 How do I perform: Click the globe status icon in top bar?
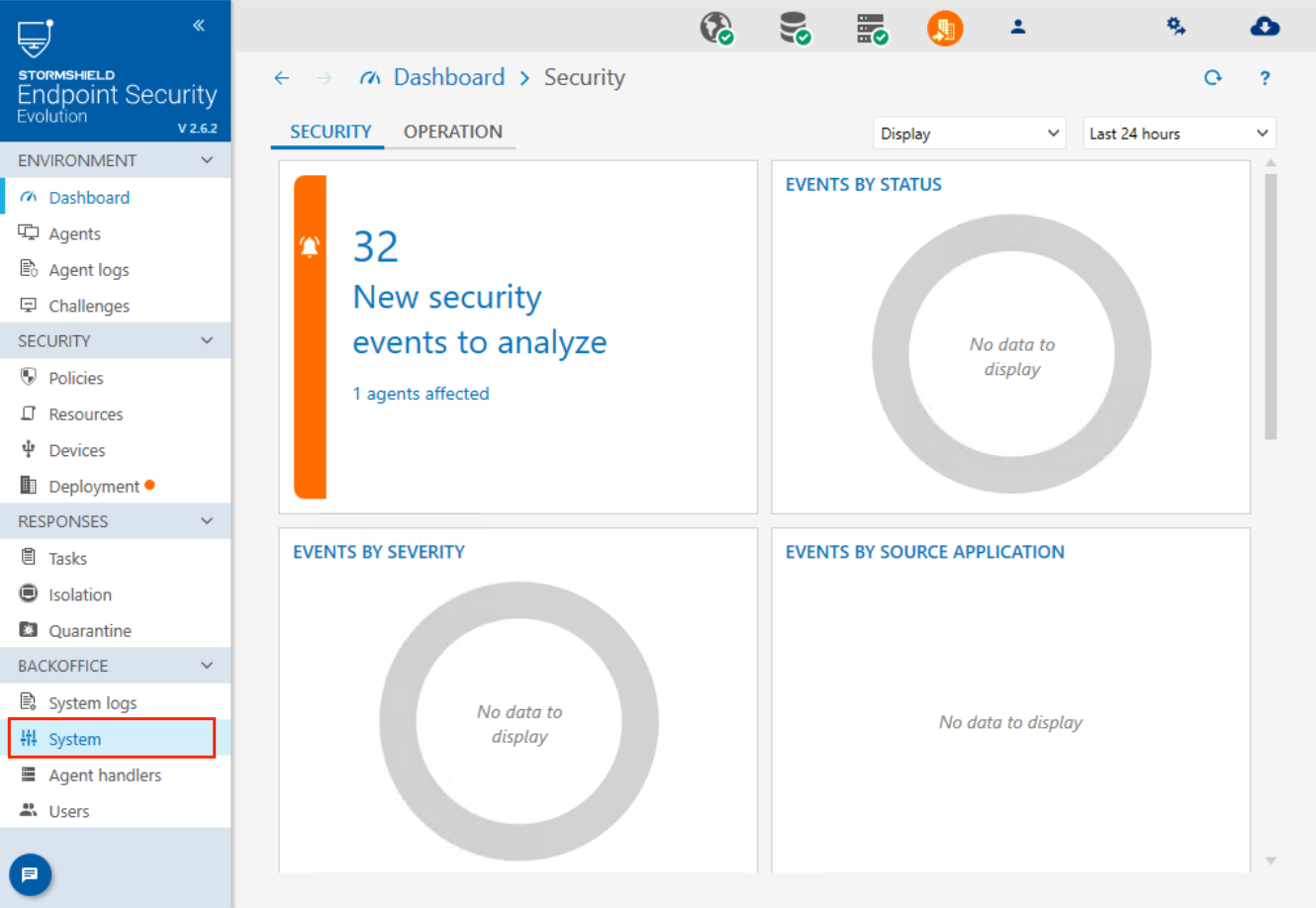coord(716,28)
